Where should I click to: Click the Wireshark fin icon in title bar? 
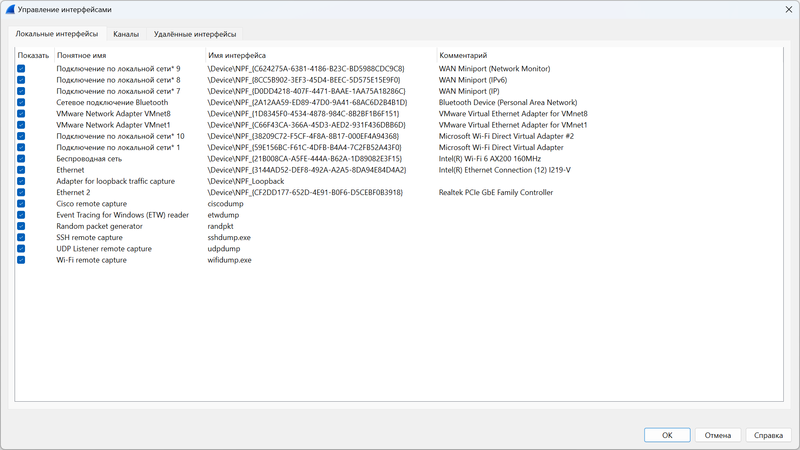coord(10,10)
